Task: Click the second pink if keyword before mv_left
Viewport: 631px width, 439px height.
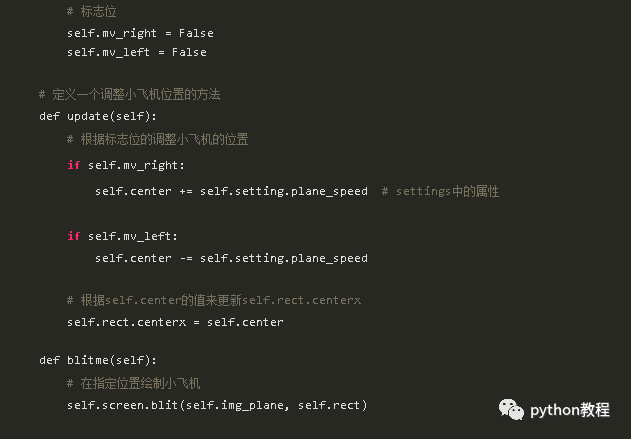Action: pos(74,236)
